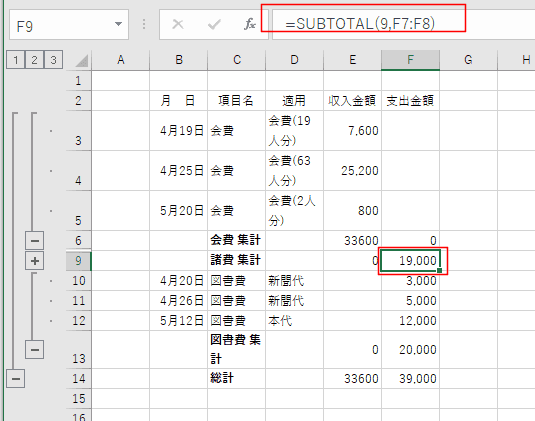Select cell with 39,000 total
Screen dimensions: 535x421
coord(410,379)
